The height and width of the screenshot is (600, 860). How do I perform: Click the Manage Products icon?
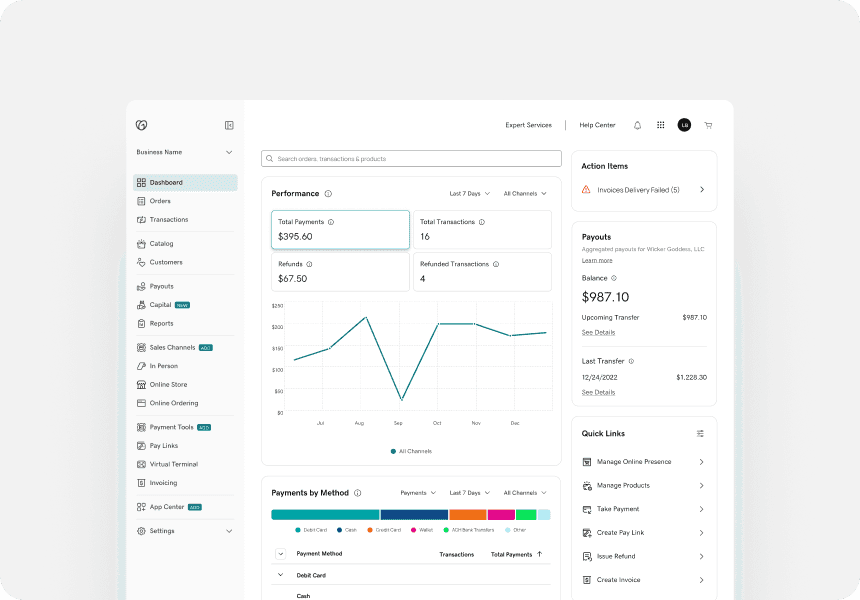(587, 485)
